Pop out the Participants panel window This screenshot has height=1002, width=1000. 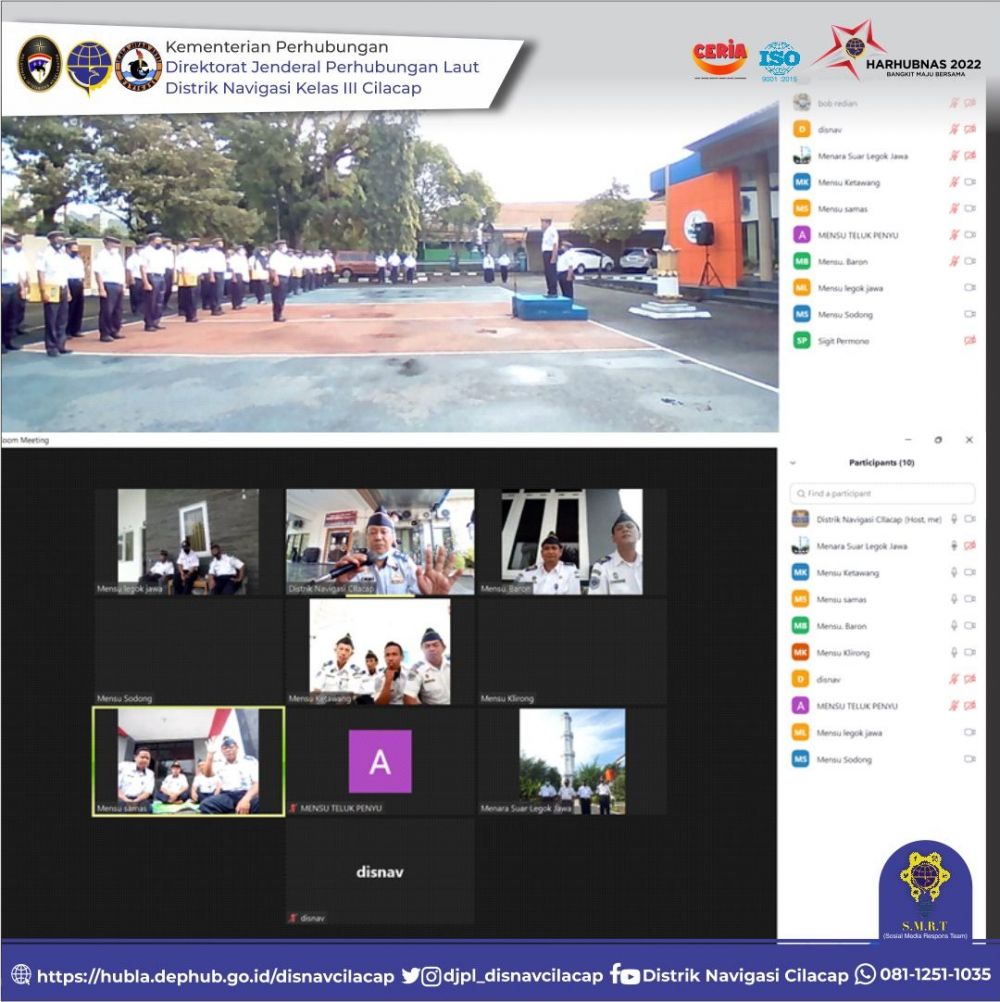coord(938,440)
